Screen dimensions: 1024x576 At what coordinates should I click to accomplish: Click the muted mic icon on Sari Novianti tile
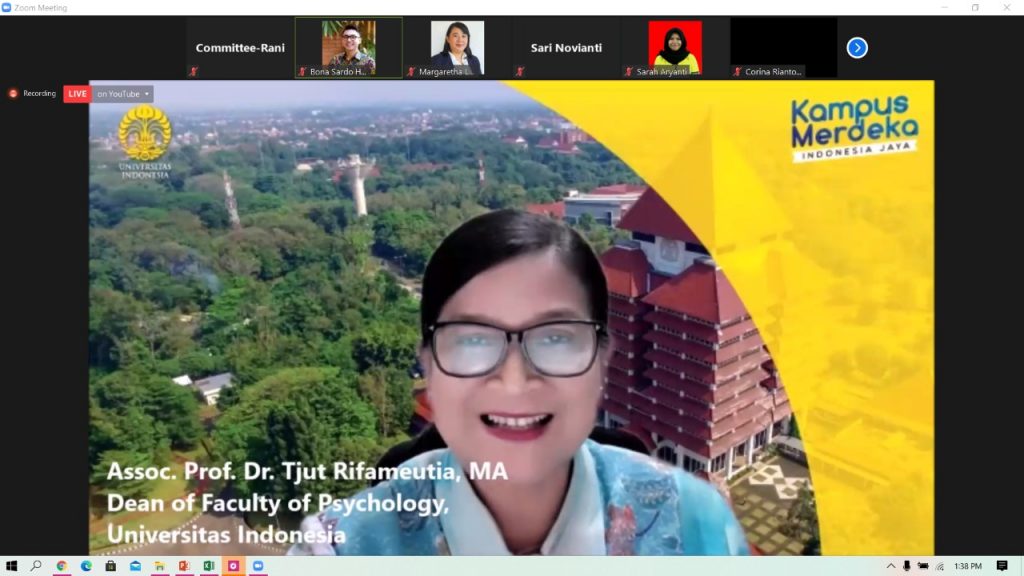tap(520, 72)
